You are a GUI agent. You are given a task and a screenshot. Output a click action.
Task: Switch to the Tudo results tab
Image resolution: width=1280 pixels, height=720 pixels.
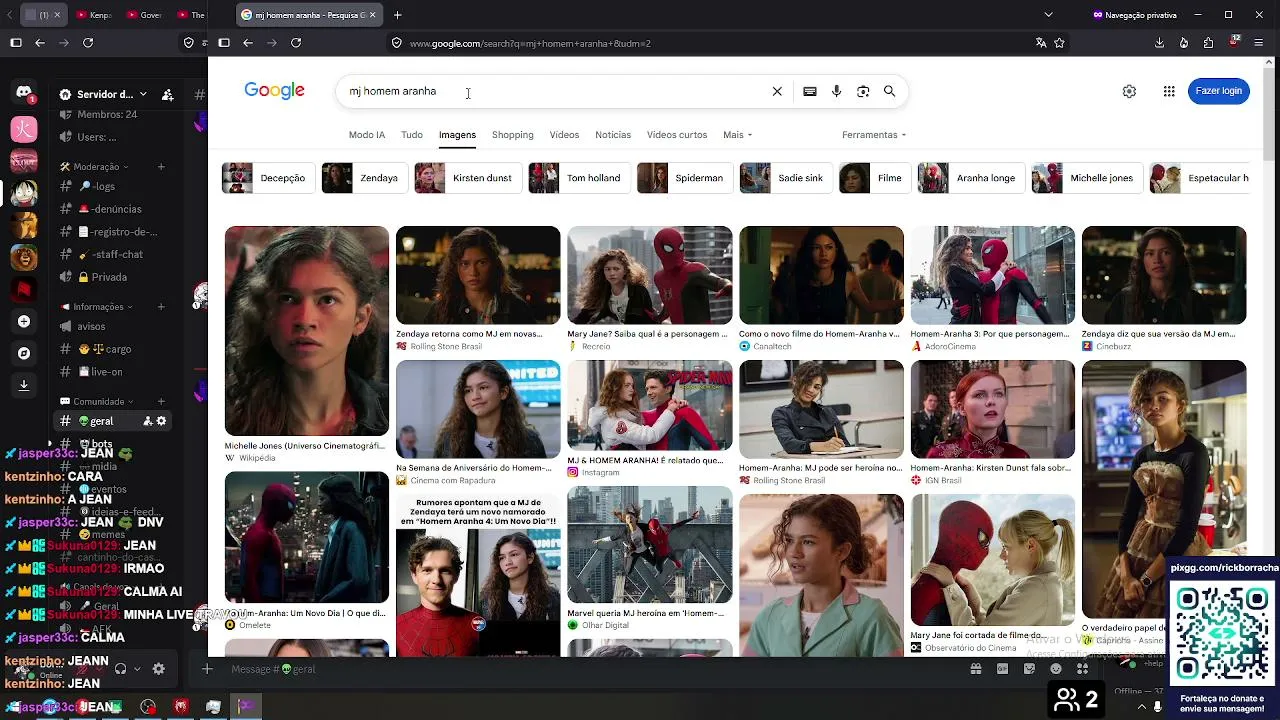tap(412, 135)
